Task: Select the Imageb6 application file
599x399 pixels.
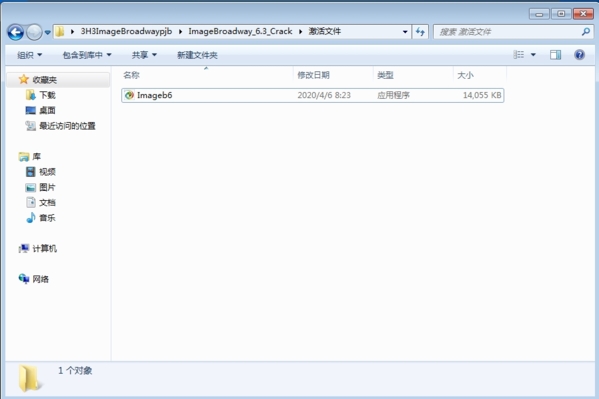Action: pos(312,95)
